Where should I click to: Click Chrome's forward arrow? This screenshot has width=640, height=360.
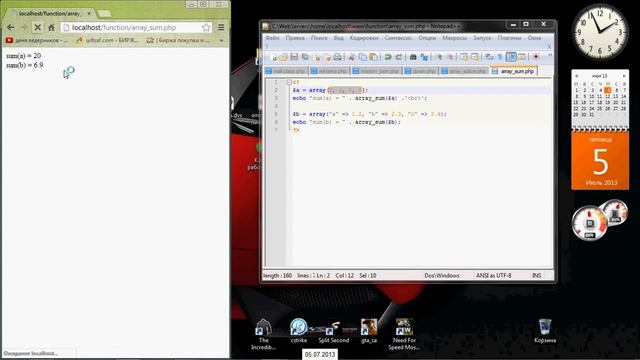tap(24, 27)
